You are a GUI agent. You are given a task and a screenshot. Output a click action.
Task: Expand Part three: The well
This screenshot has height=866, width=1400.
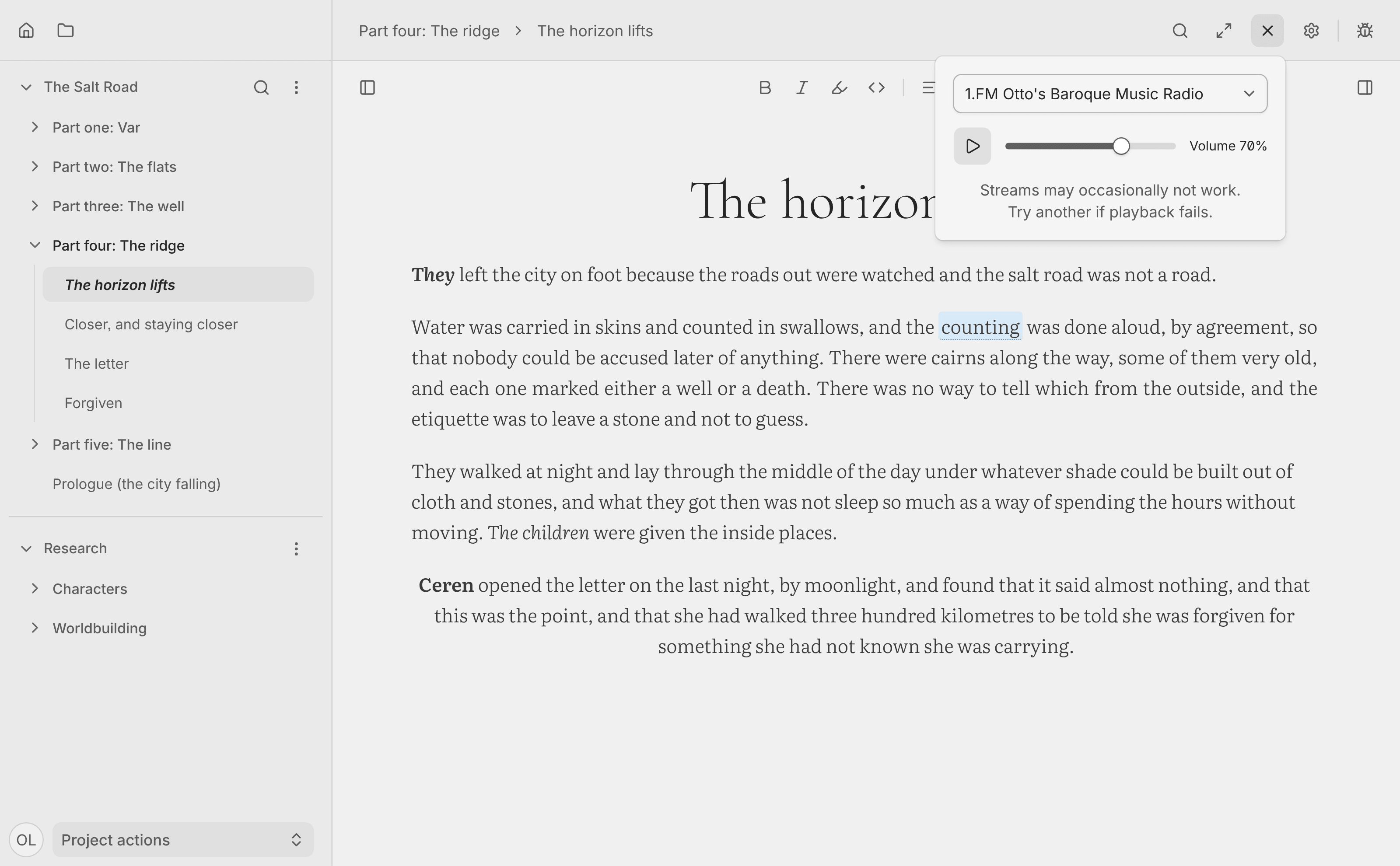click(35, 206)
